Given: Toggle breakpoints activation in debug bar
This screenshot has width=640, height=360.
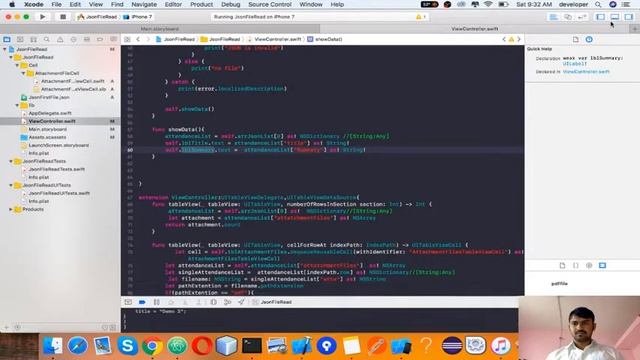Looking at the screenshot, I should (142, 302).
